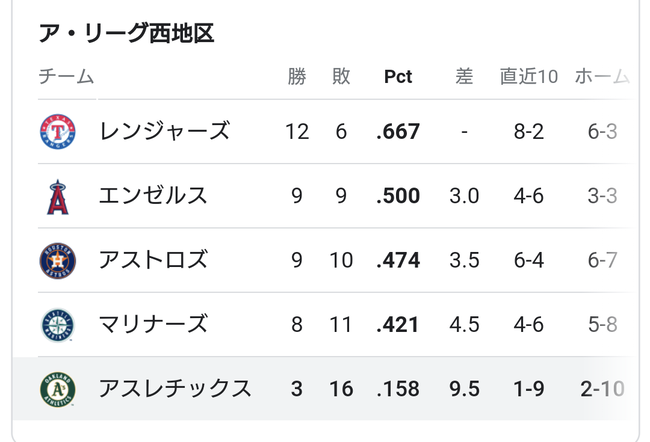Viewport: 650px width, 442px height.
Task: Click the 直近10 column header
Action: (x=529, y=76)
